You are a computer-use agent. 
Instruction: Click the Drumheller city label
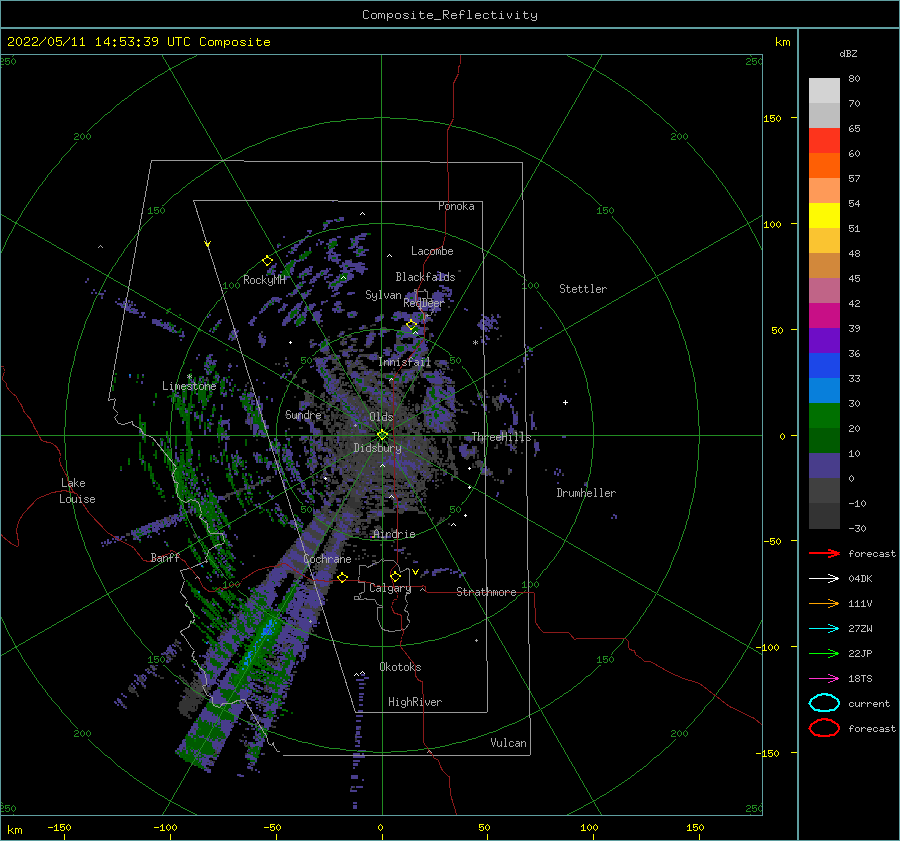(x=586, y=493)
